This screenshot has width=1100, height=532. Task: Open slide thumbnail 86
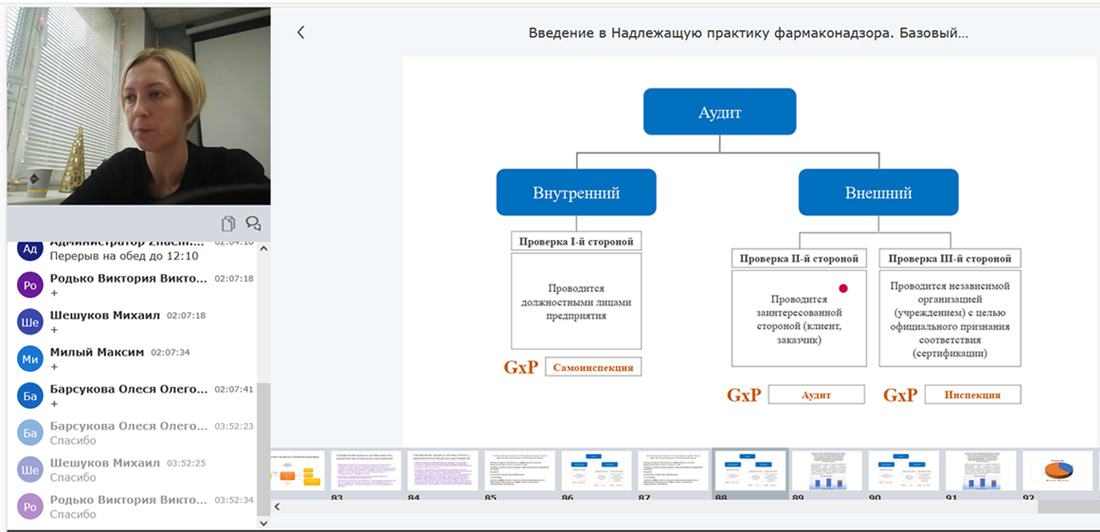(x=595, y=470)
